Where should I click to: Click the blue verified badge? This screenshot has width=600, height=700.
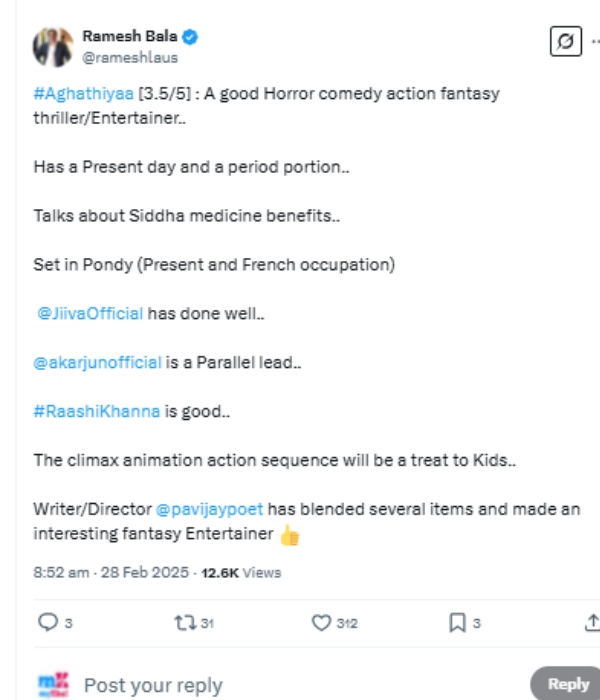190,37
